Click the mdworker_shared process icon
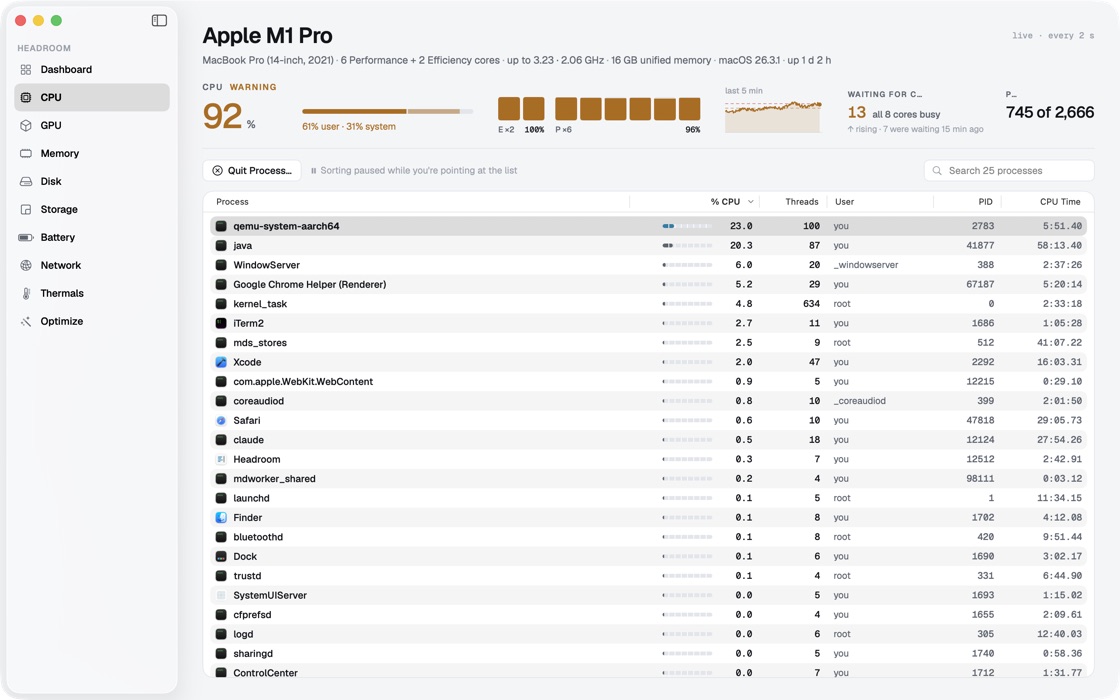 click(221, 479)
